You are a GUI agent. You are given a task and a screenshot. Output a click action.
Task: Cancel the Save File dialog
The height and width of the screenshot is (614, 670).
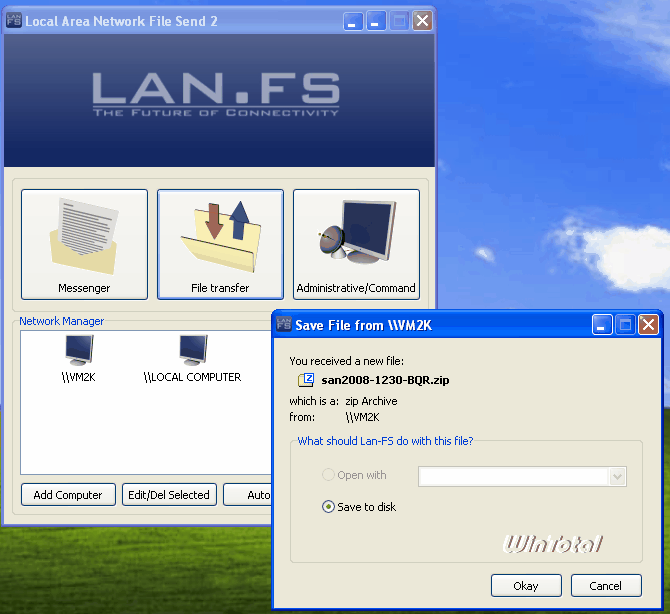606,585
